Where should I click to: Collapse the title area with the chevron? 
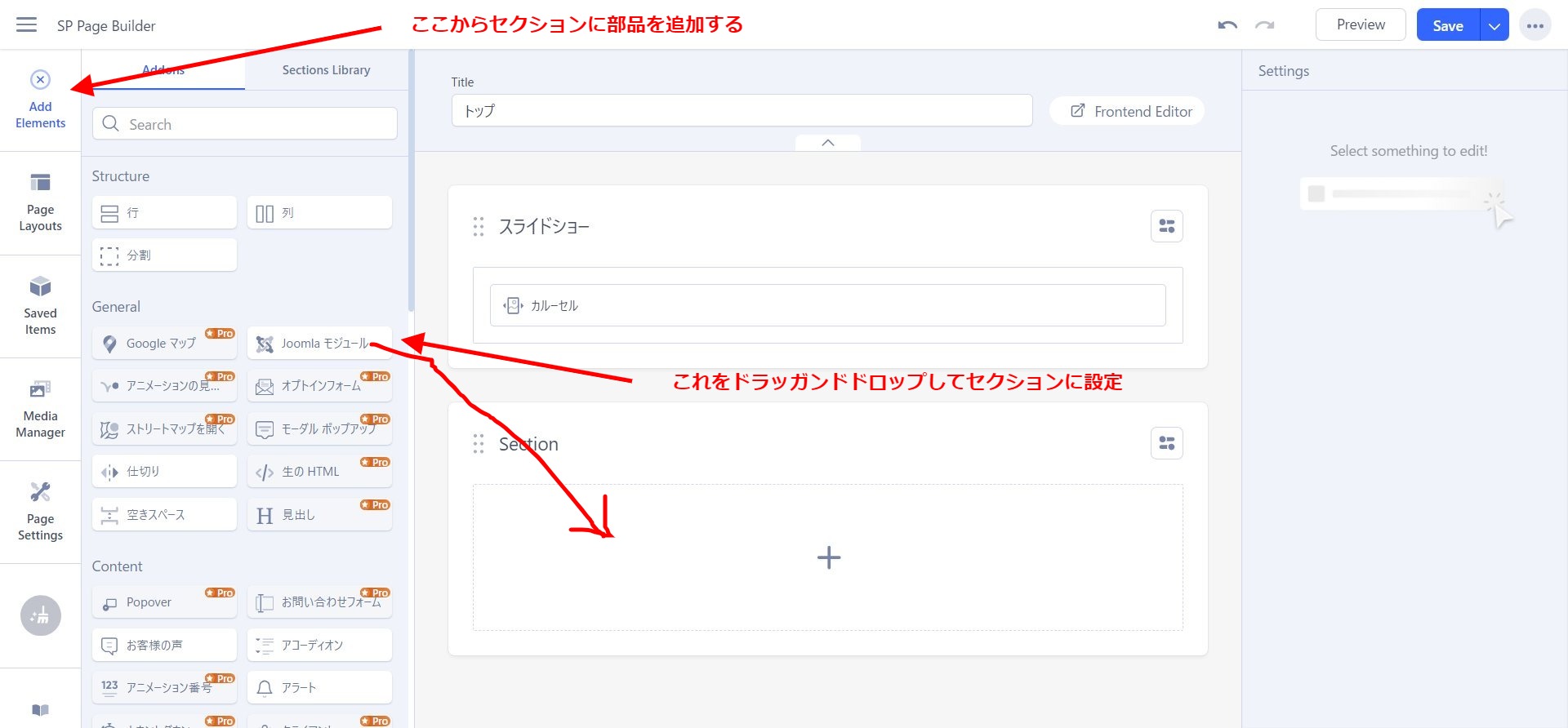click(x=827, y=143)
